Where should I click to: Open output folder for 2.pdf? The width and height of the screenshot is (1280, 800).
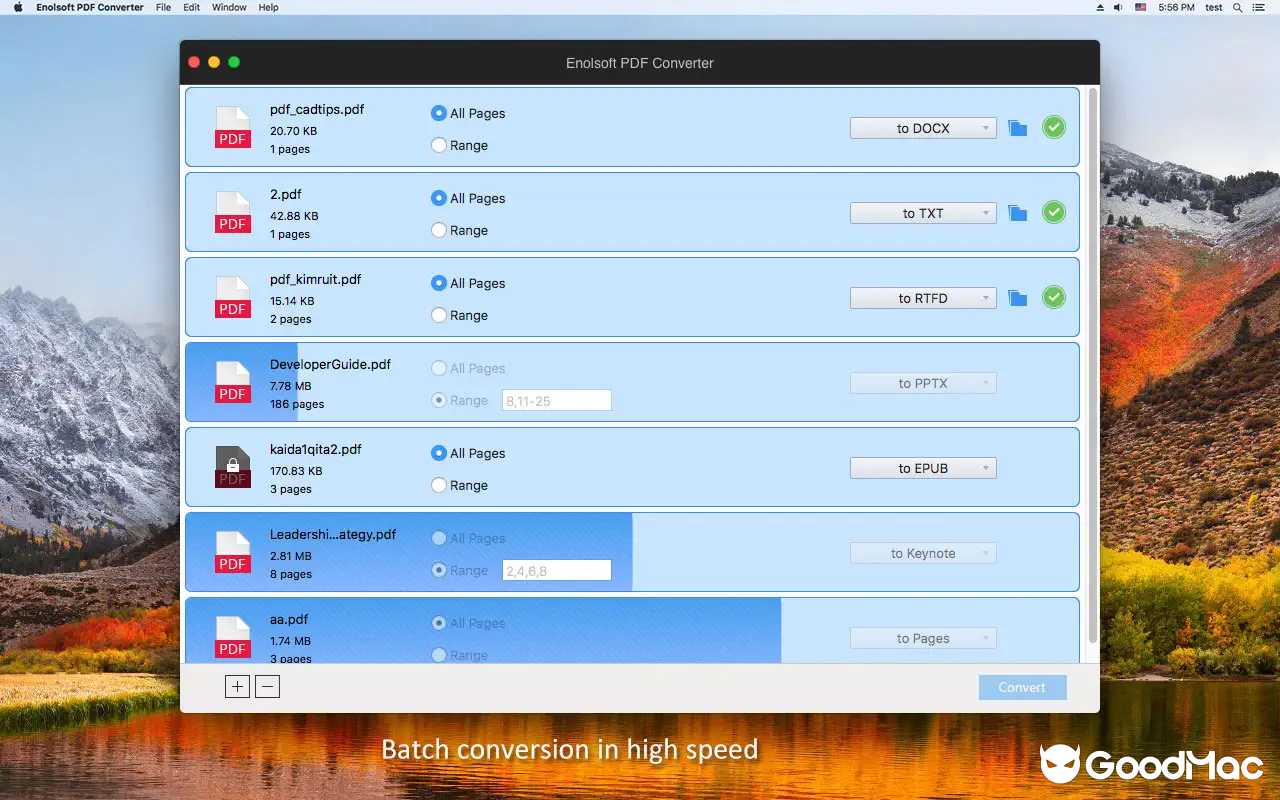tap(1017, 212)
